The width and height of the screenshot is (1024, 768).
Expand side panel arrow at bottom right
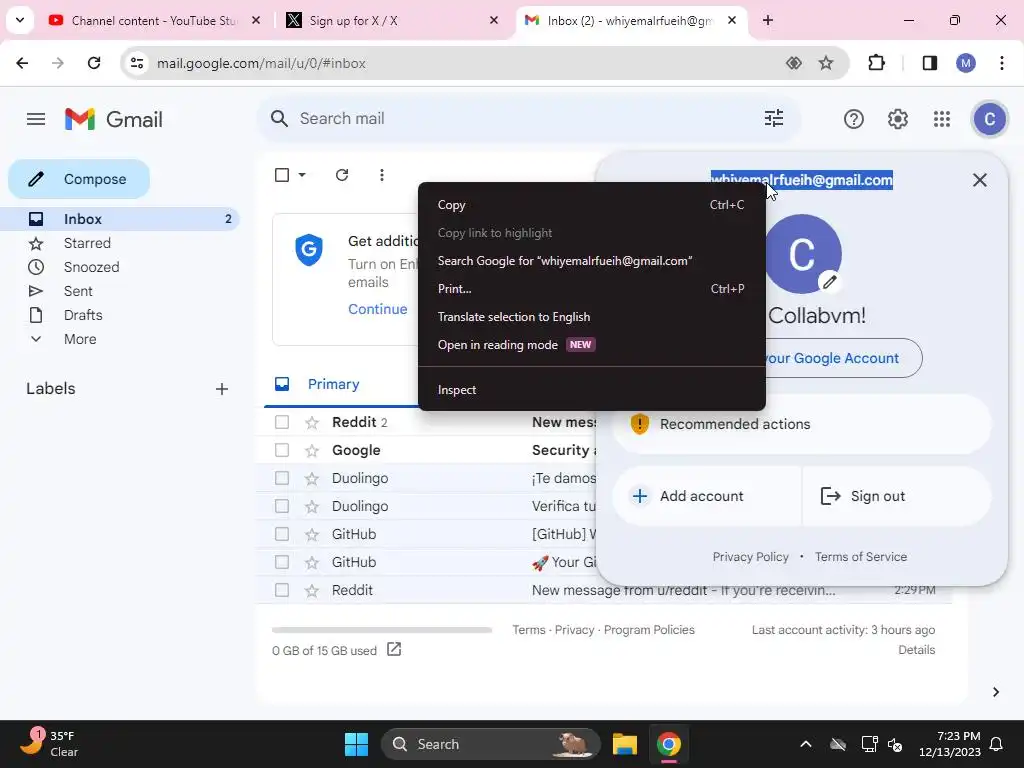995,692
